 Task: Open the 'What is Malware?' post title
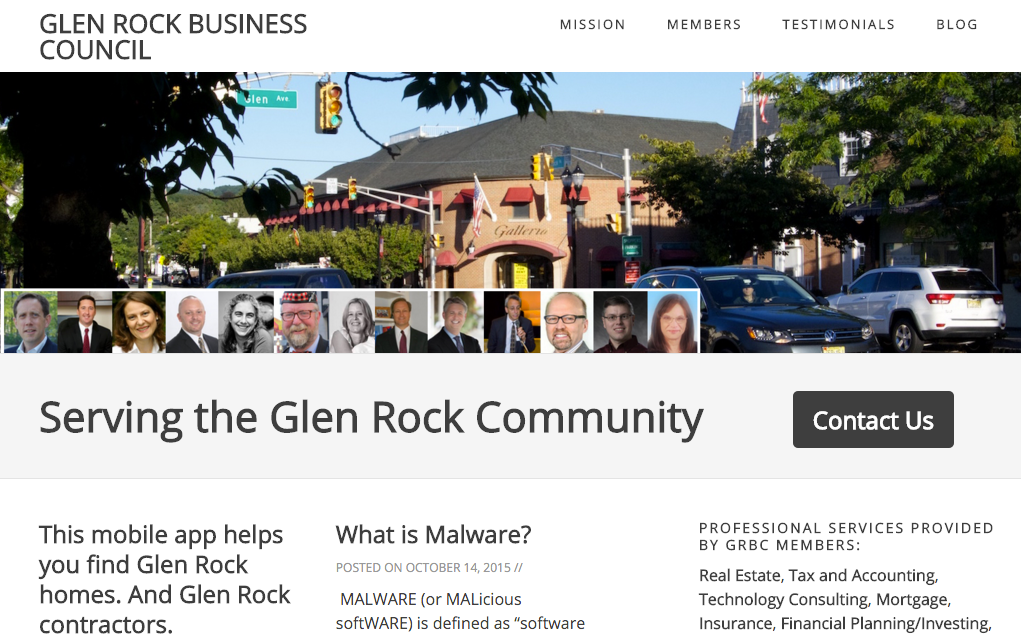click(434, 535)
